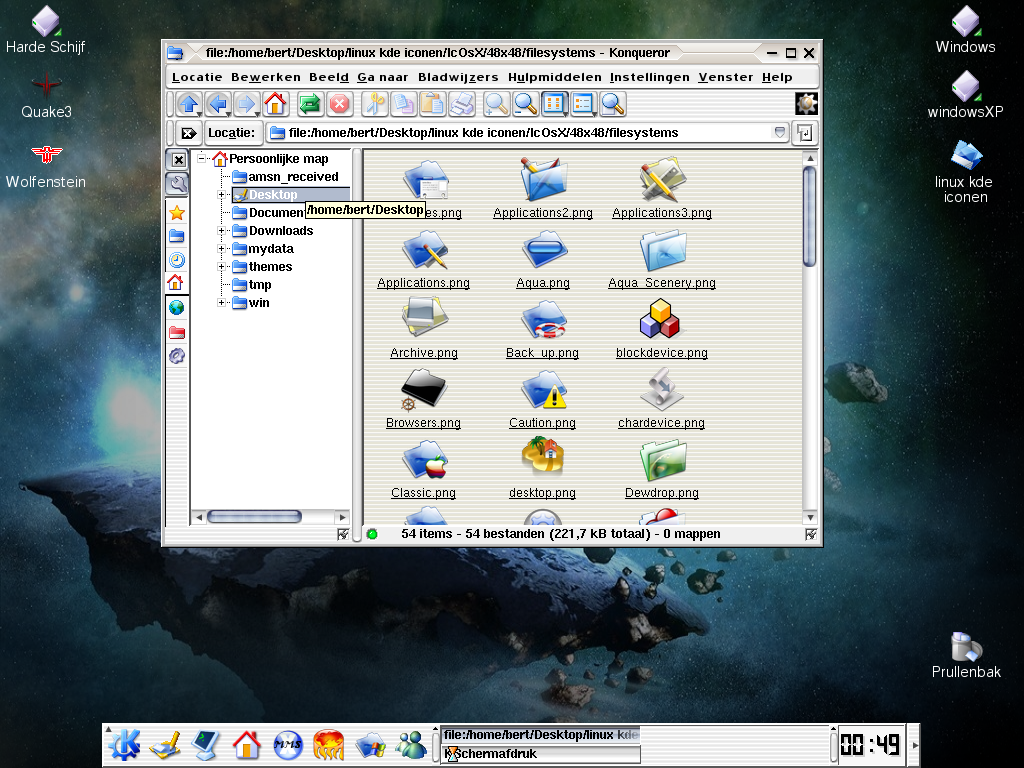Switch to detailed list view mode

[583, 104]
